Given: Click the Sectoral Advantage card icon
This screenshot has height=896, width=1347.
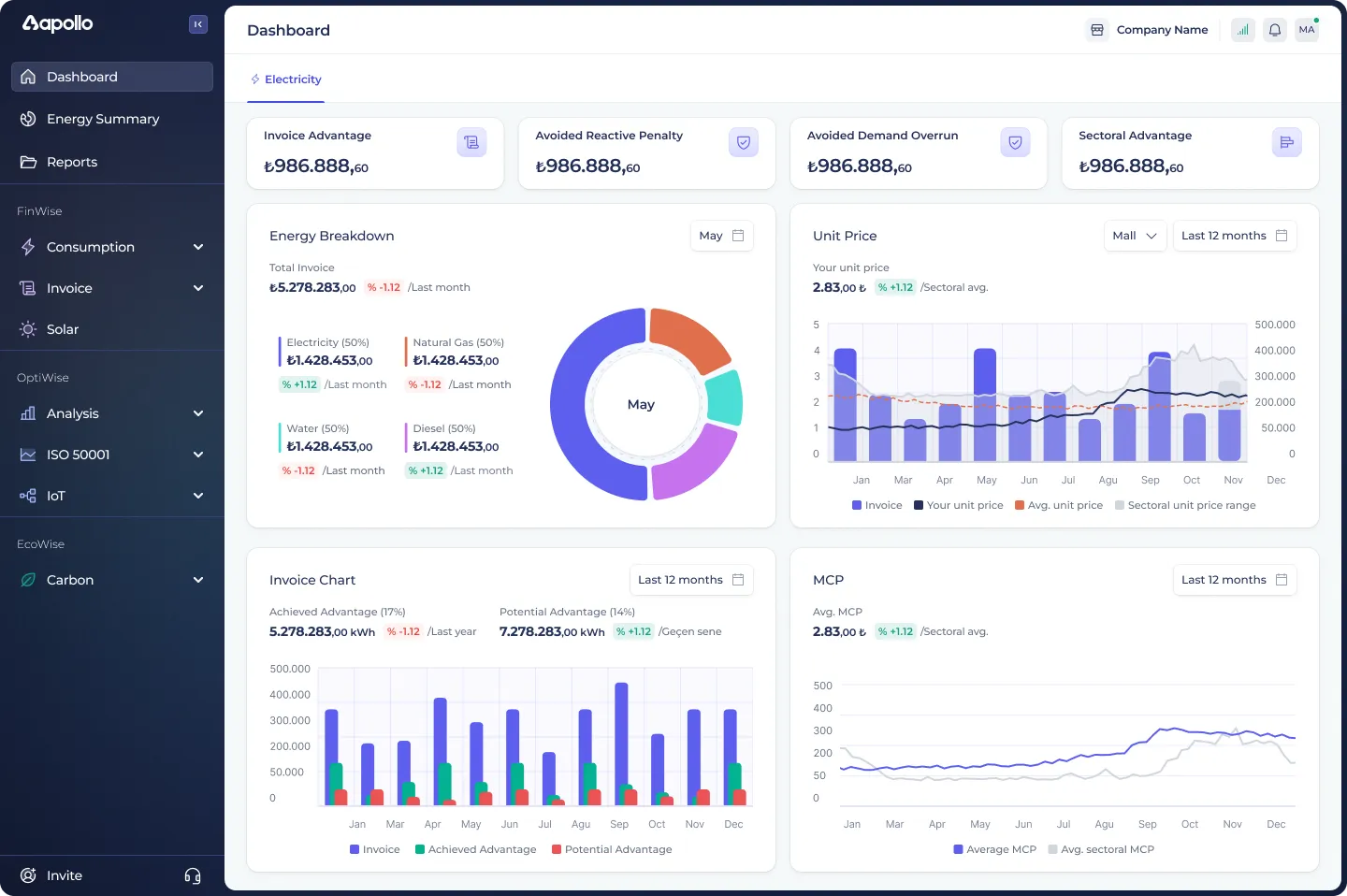Looking at the screenshot, I should click(x=1287, y=142).
